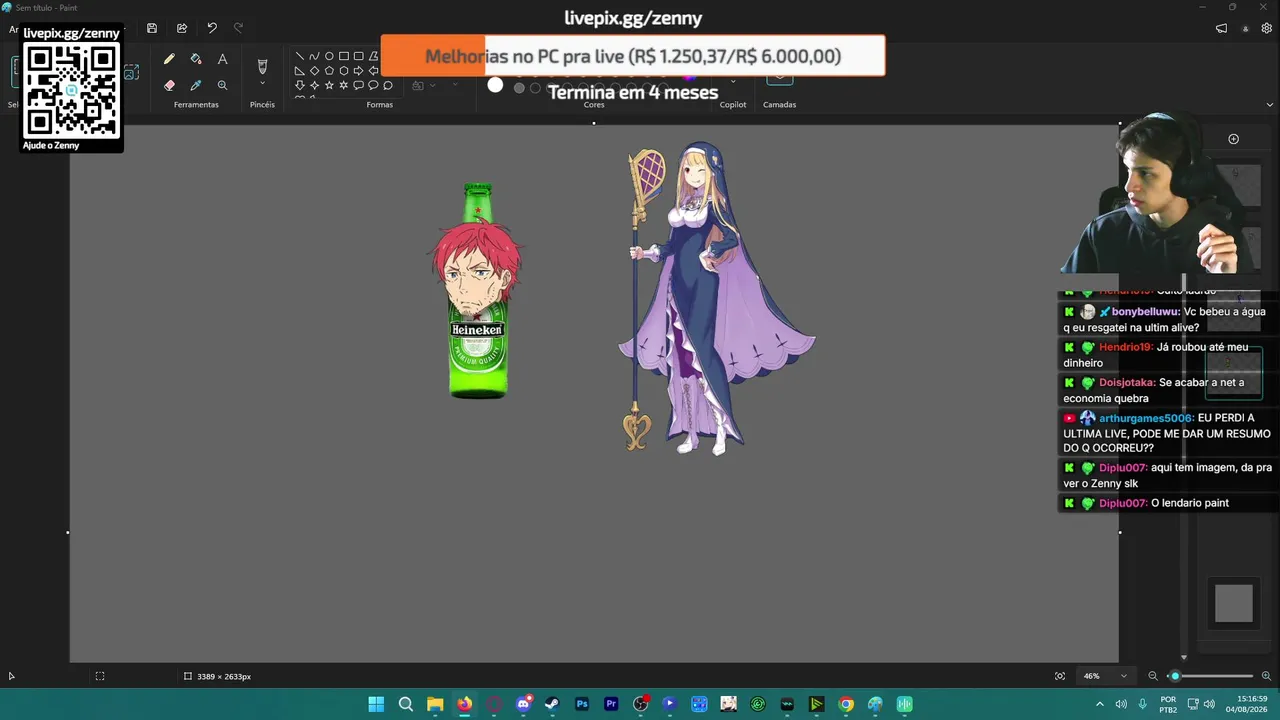Select the layer thumbnail at panel bottom
The image size is (1280, 720).
click(1233, 603)
